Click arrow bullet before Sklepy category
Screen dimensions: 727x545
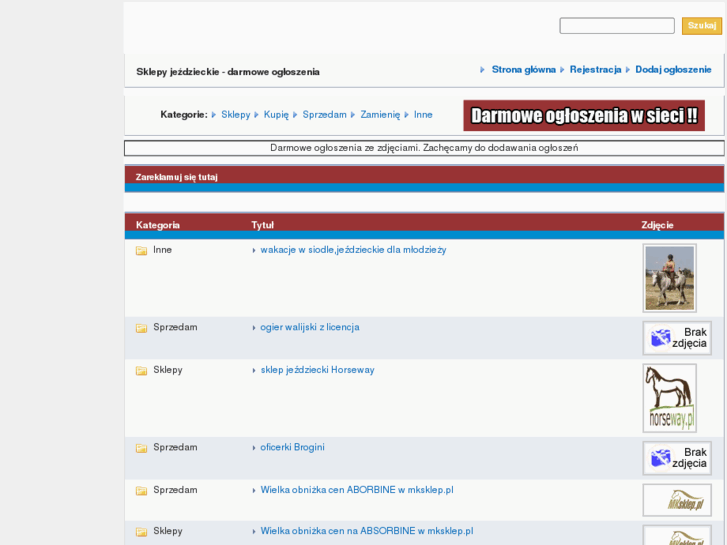tap(214, 115)
